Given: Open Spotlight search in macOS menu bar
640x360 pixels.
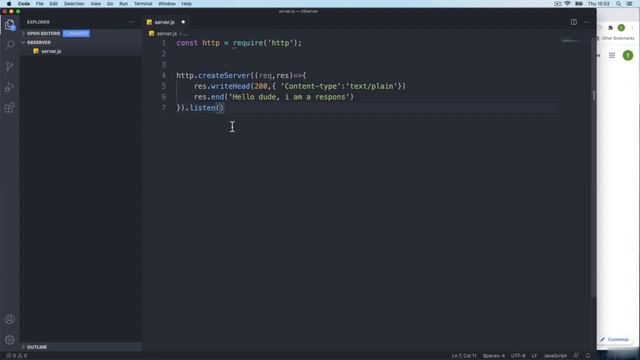Looking at the screenshot, I should tap(618, 4).
